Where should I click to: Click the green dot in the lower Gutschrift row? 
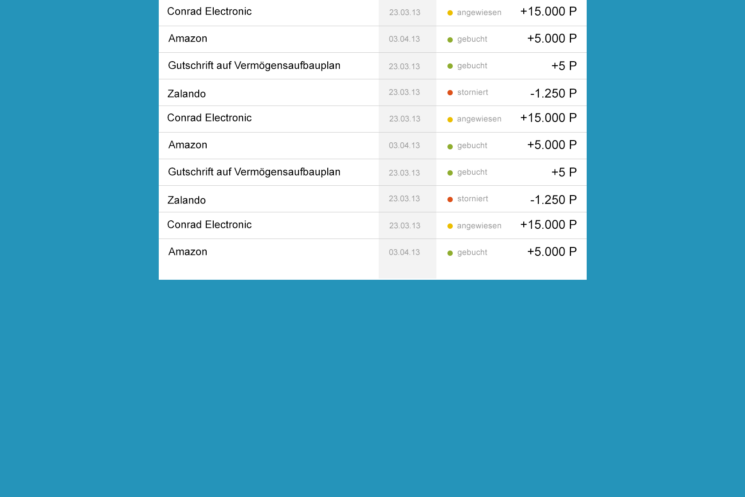click(x=450, y=173)
